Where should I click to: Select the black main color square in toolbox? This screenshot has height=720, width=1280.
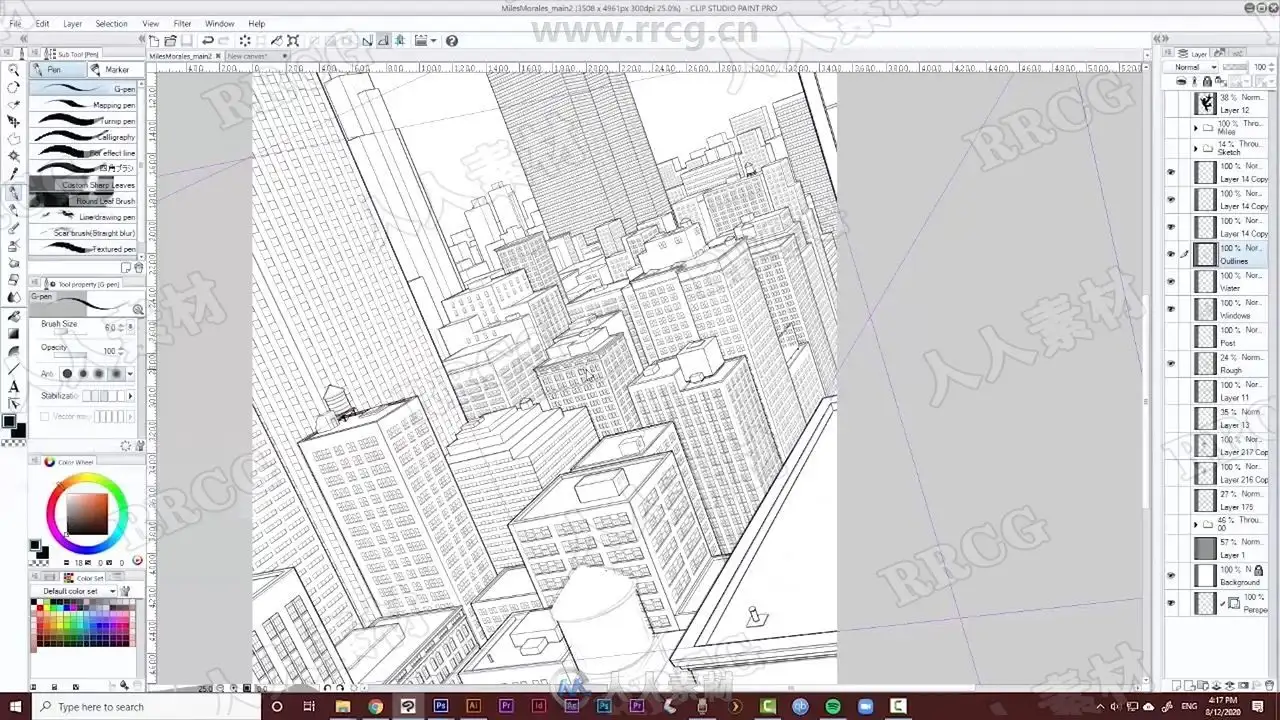point(9,421)
